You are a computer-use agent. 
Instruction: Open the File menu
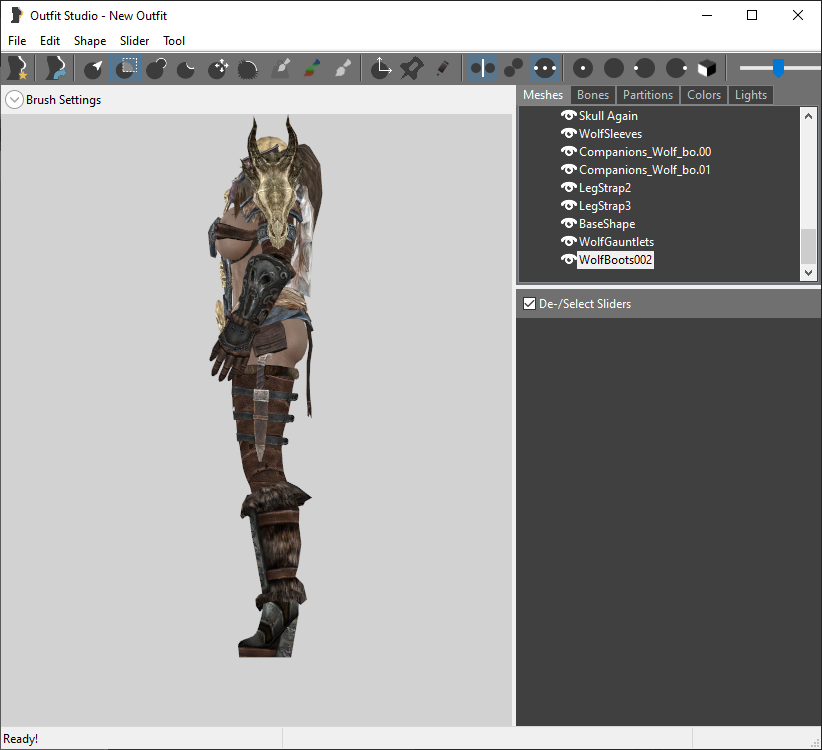tap(17, 41)
